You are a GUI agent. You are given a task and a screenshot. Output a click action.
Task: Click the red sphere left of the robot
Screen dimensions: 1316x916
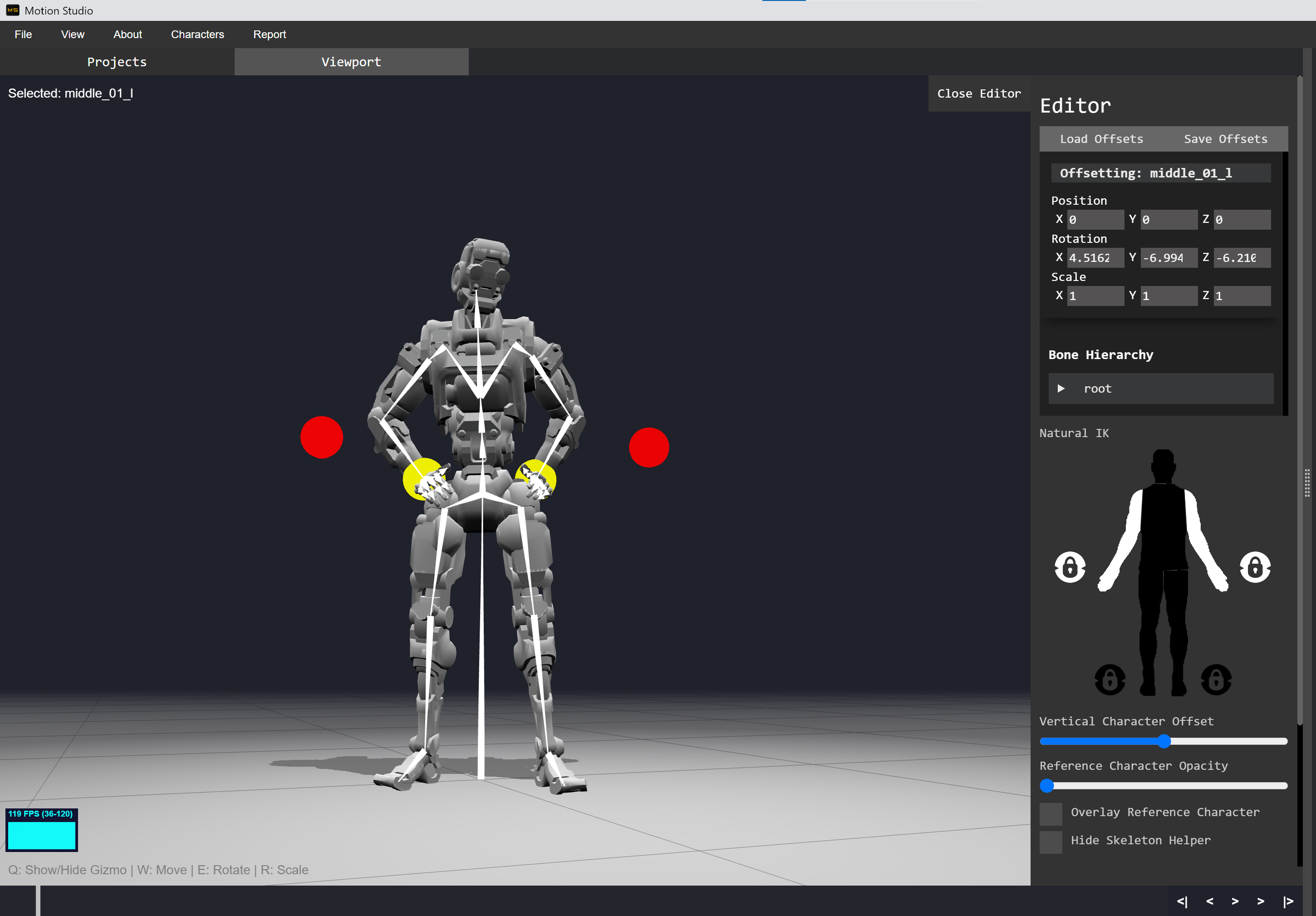coord(322,438)
